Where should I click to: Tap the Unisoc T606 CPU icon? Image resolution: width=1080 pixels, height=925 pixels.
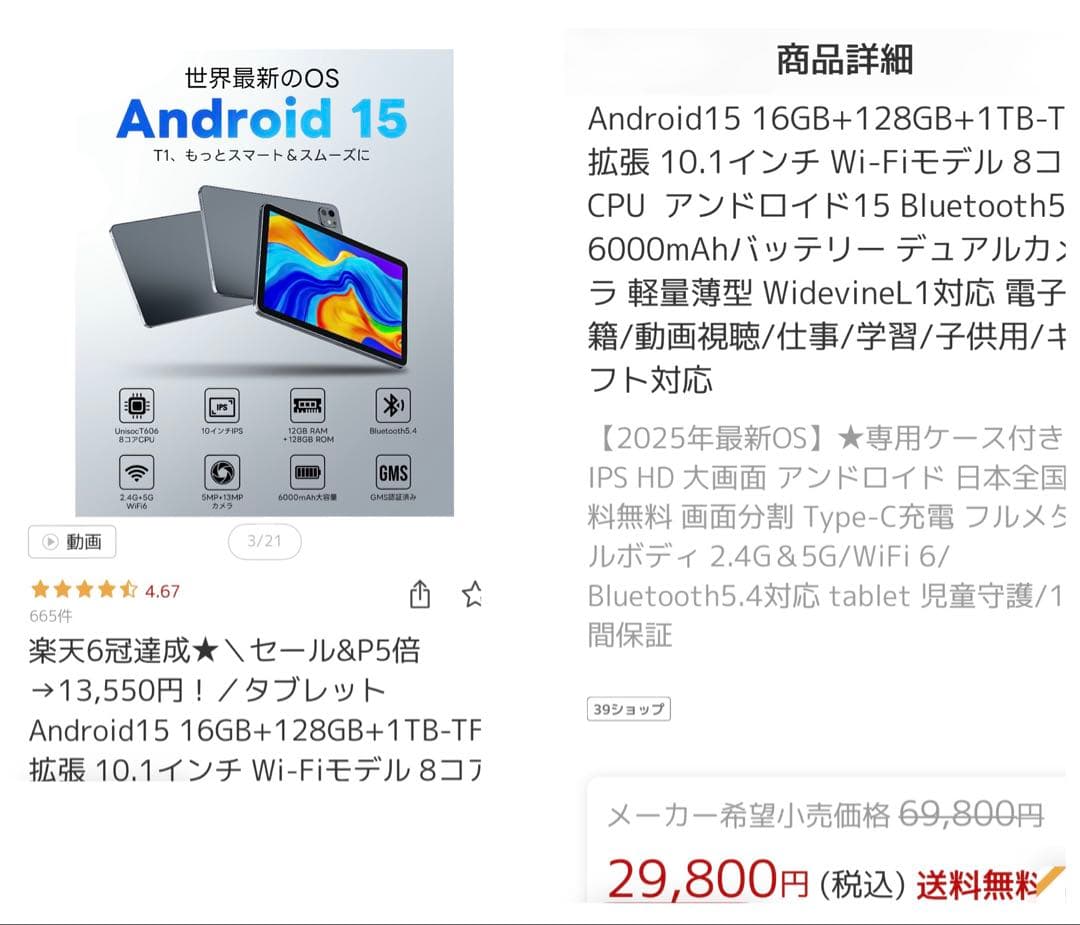[136, 406]
